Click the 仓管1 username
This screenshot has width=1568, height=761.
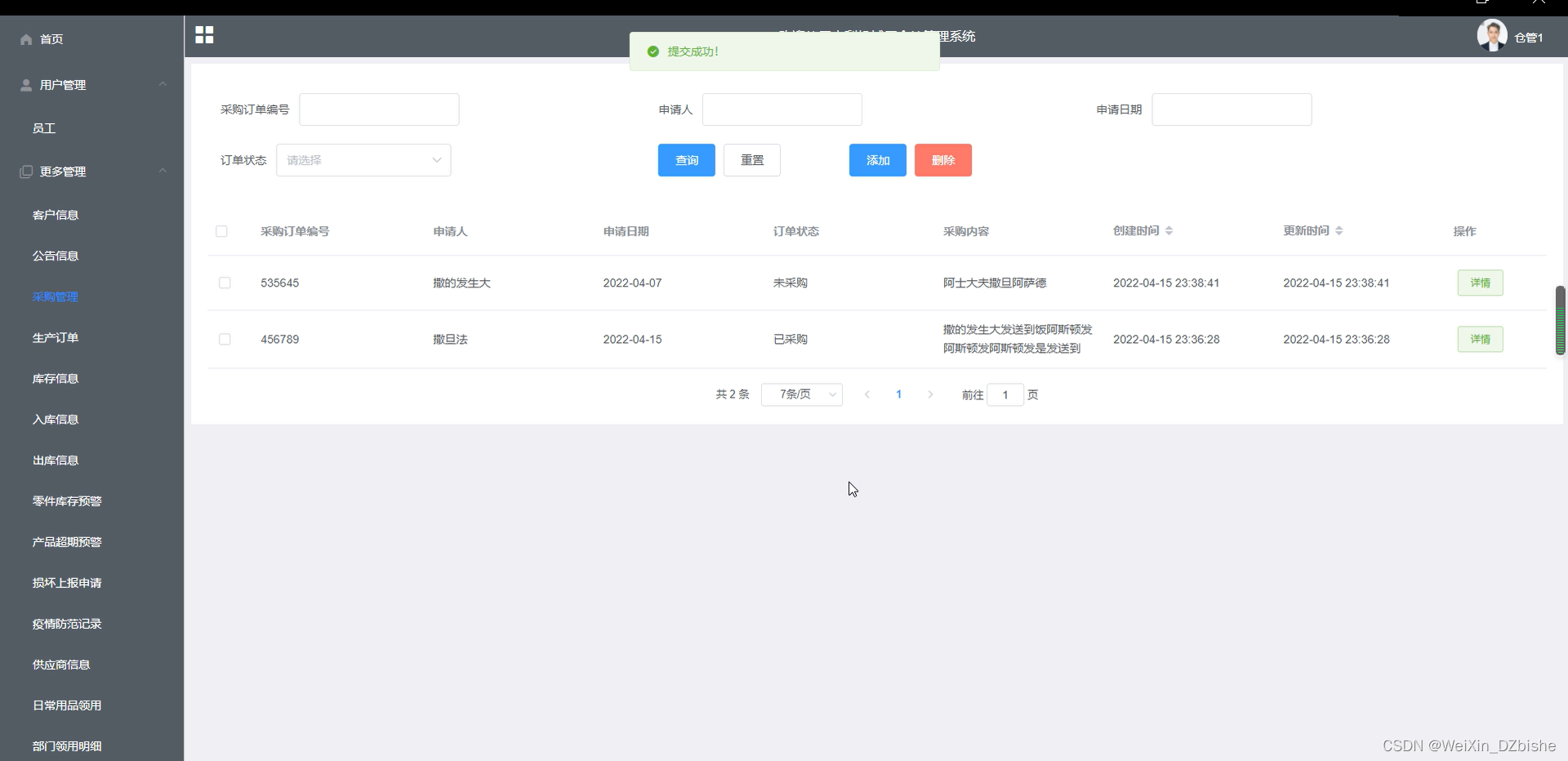(x=1529, y=38)
